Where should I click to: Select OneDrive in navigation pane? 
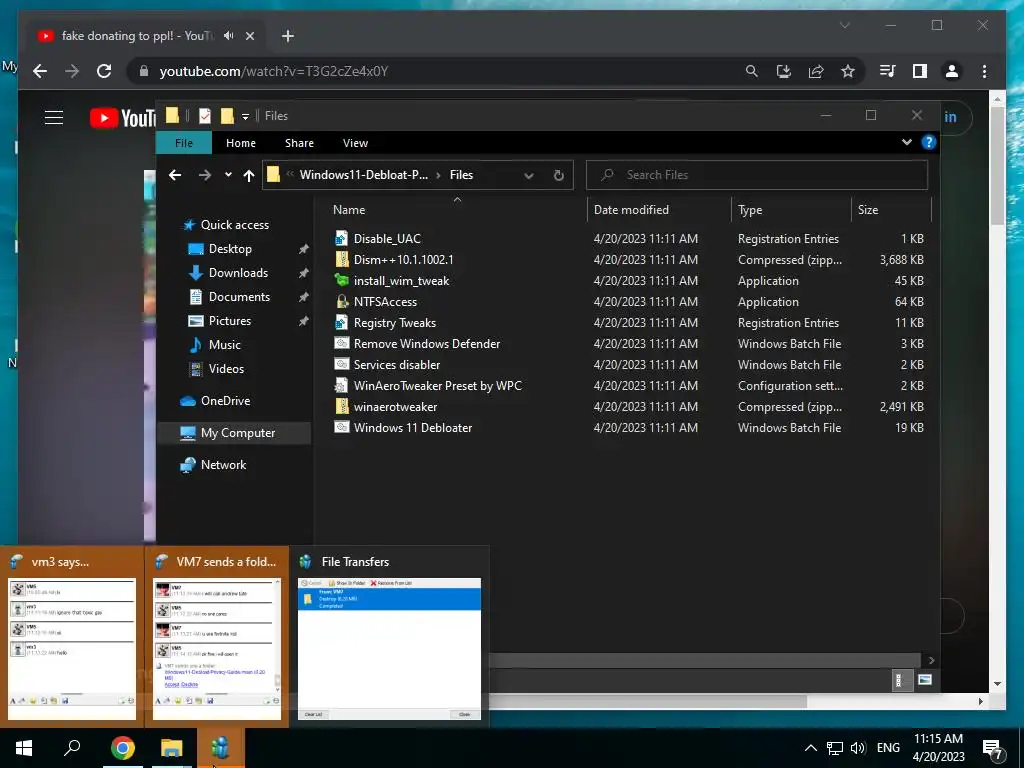point(225,401)
